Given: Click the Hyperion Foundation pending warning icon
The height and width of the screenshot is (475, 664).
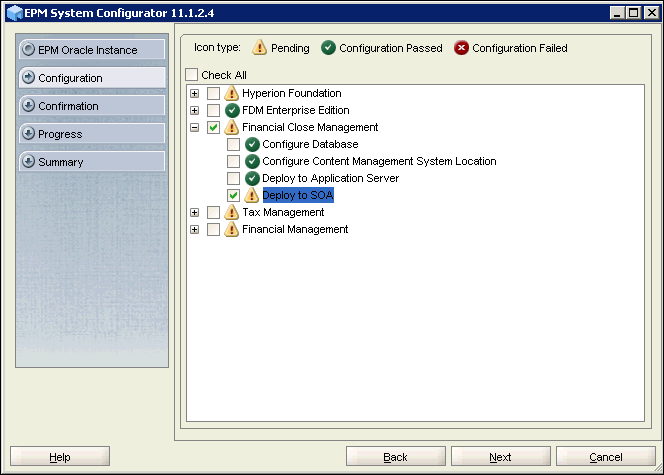Looking at the screenshot, I should click(x=231, y=93).
